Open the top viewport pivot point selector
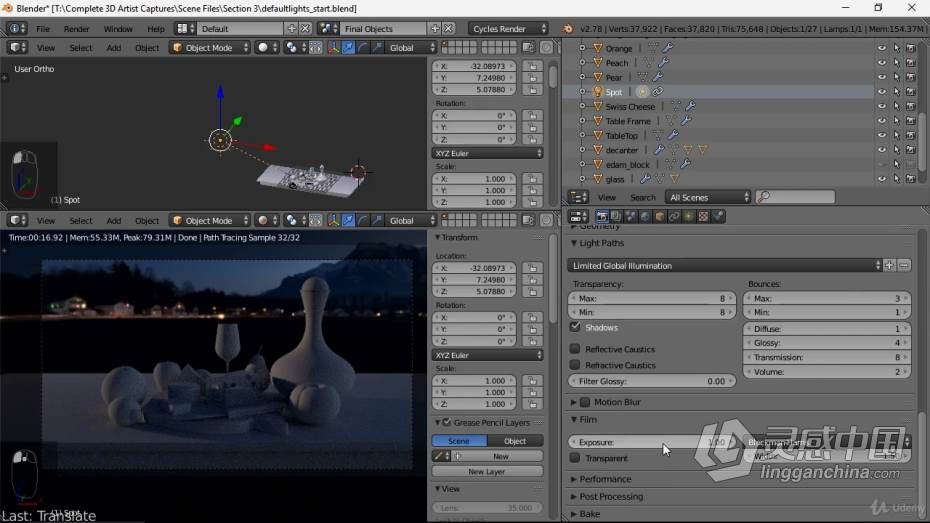The height and width of the screenshot is (523, 930). tap(294, 47)
